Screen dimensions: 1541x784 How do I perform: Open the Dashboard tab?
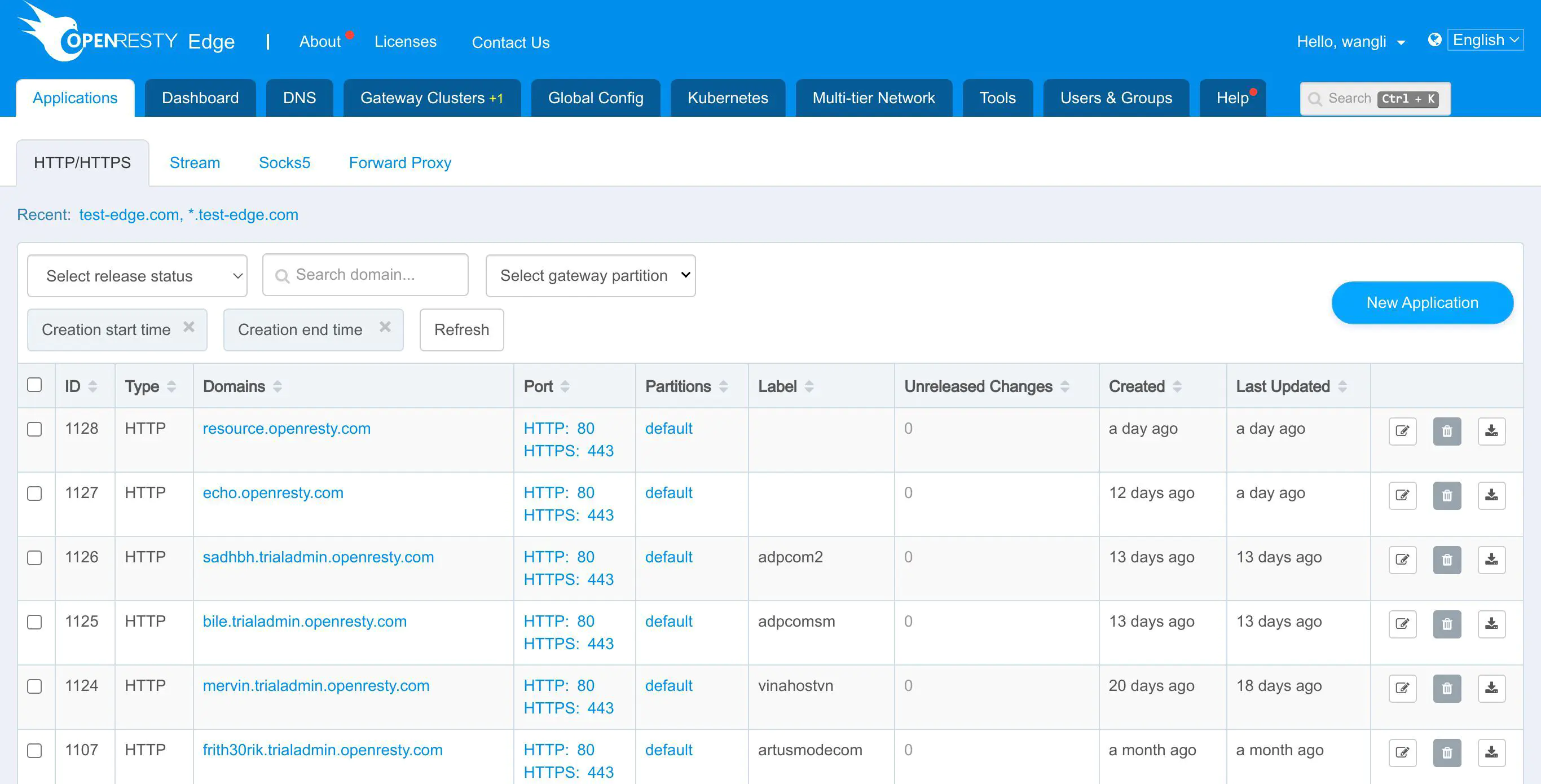[x=200, y=98]
